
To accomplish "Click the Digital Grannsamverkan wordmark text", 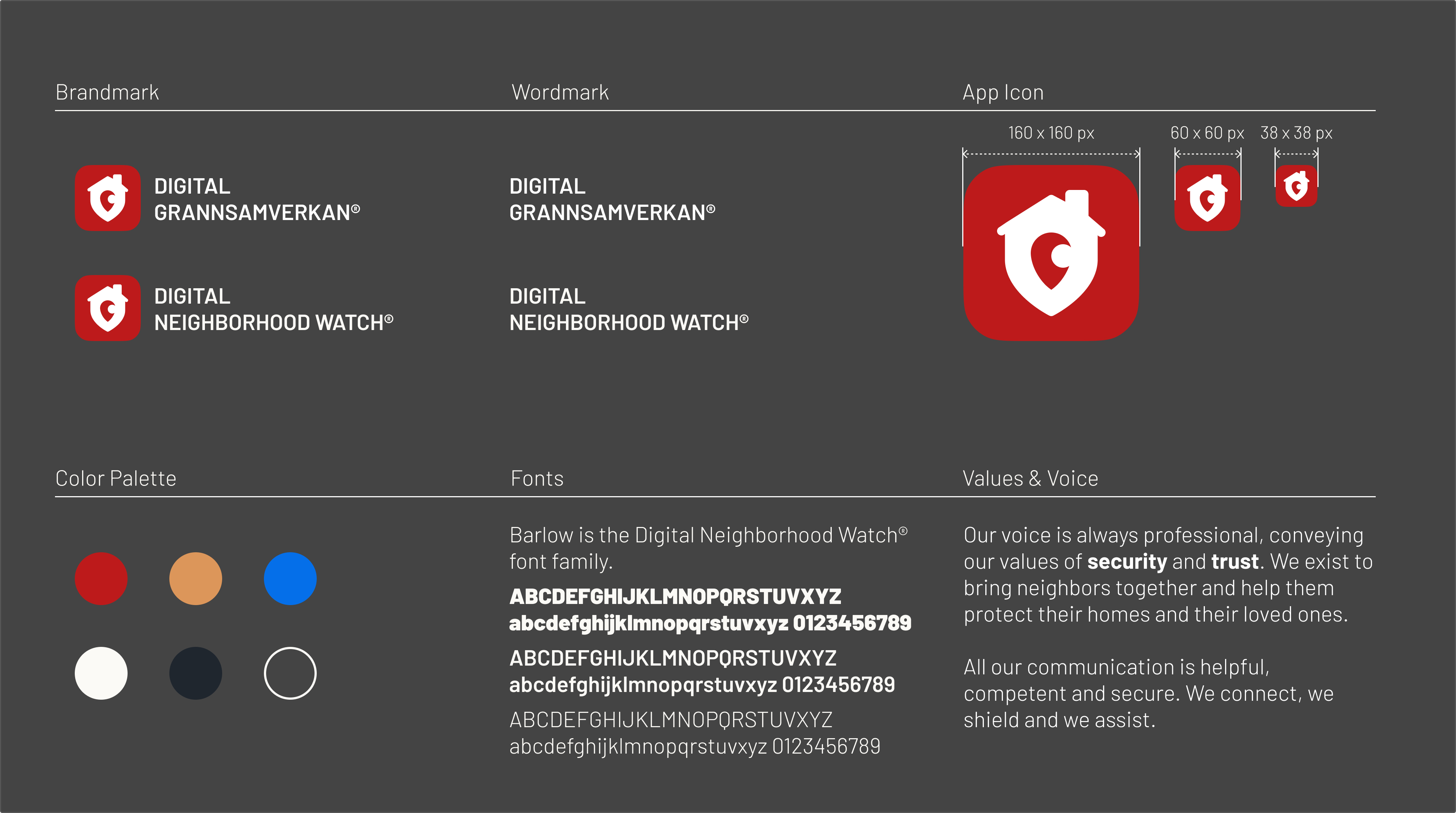I will tap(612, 199).
